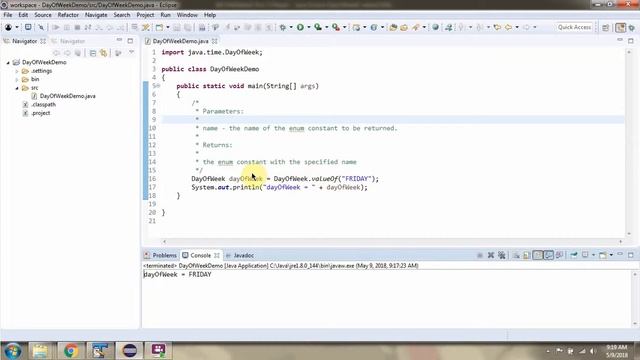
Task: Switch to the Debug perspective icon
Action: 632,27
